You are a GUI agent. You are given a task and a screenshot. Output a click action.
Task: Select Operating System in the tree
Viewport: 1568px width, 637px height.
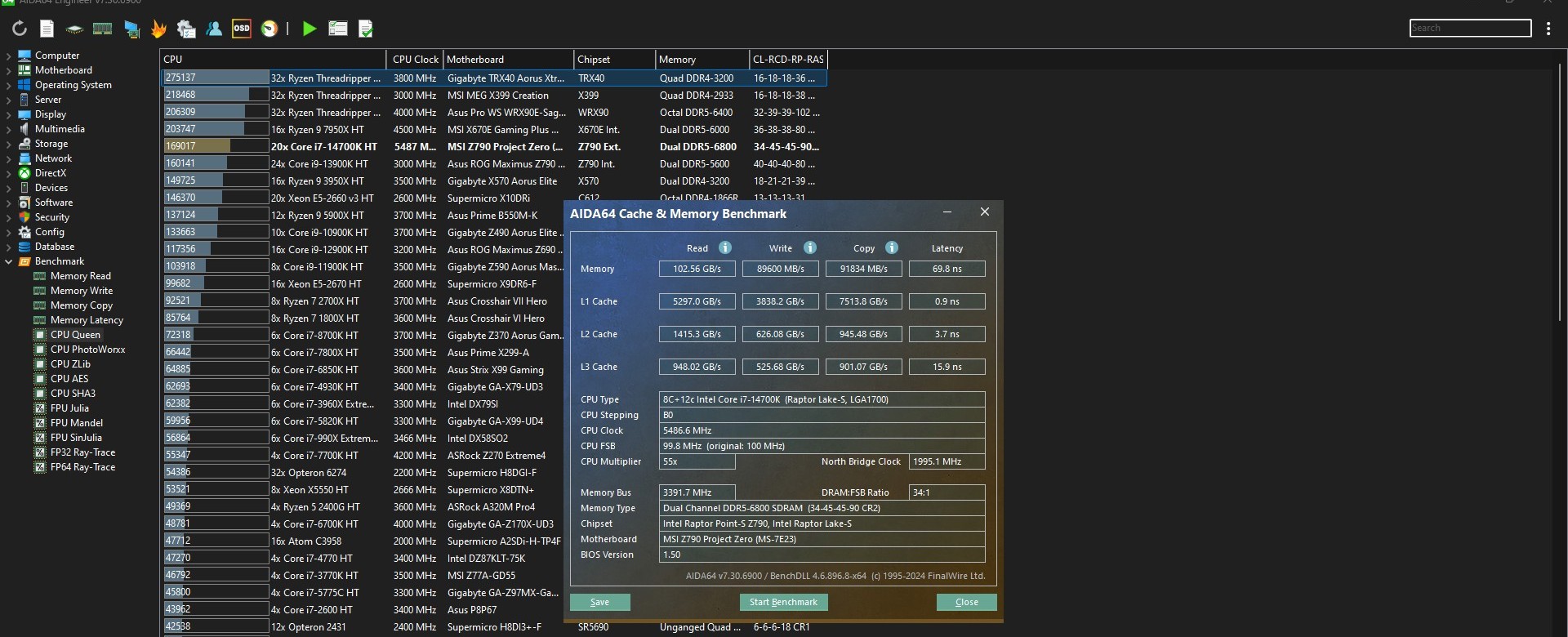(73, 85)
